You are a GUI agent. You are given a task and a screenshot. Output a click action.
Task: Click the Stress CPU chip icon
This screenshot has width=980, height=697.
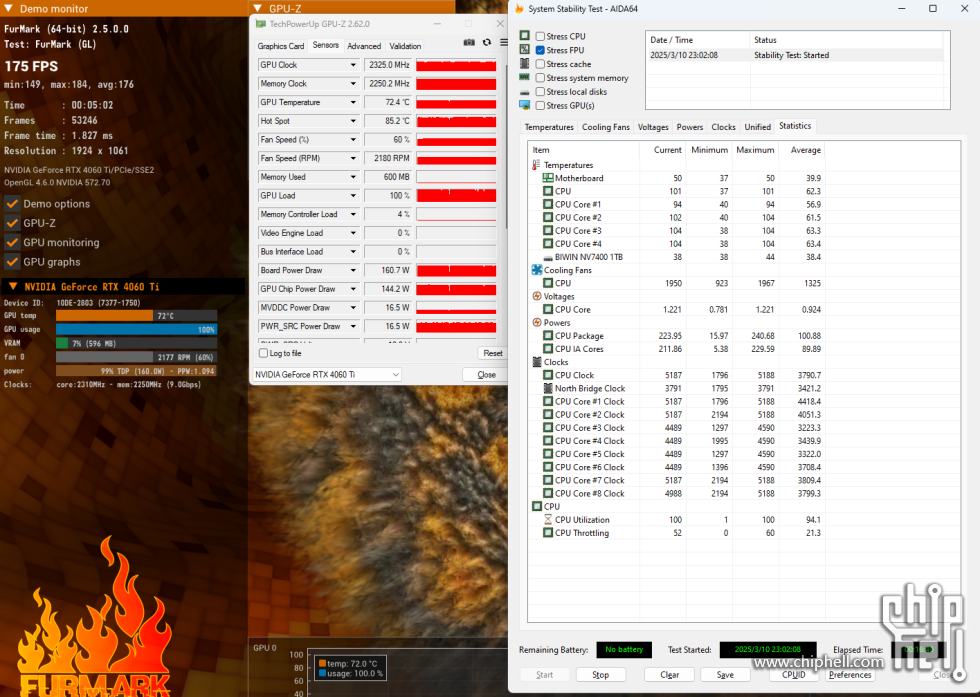pos(524,36)
